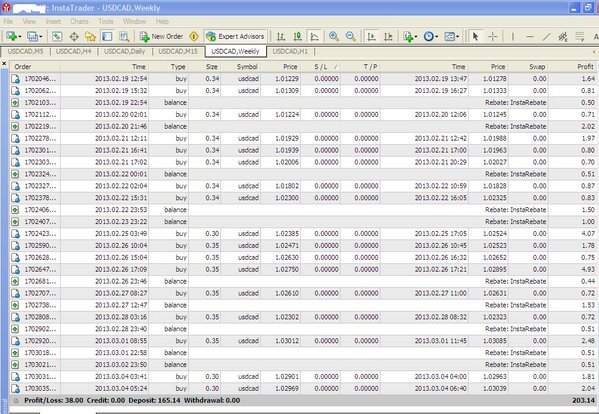Sort by the S / L column header
The width and height of the screenshot is (599, 414).
[321, 66]
